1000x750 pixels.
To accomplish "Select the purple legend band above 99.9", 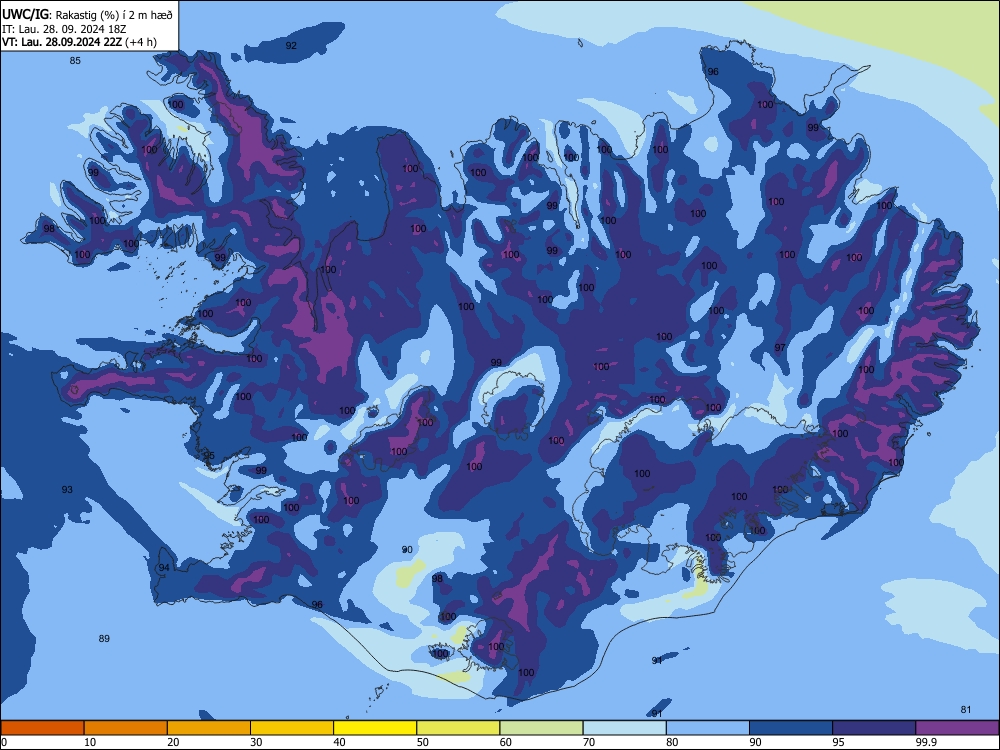I will click(957, 728).
